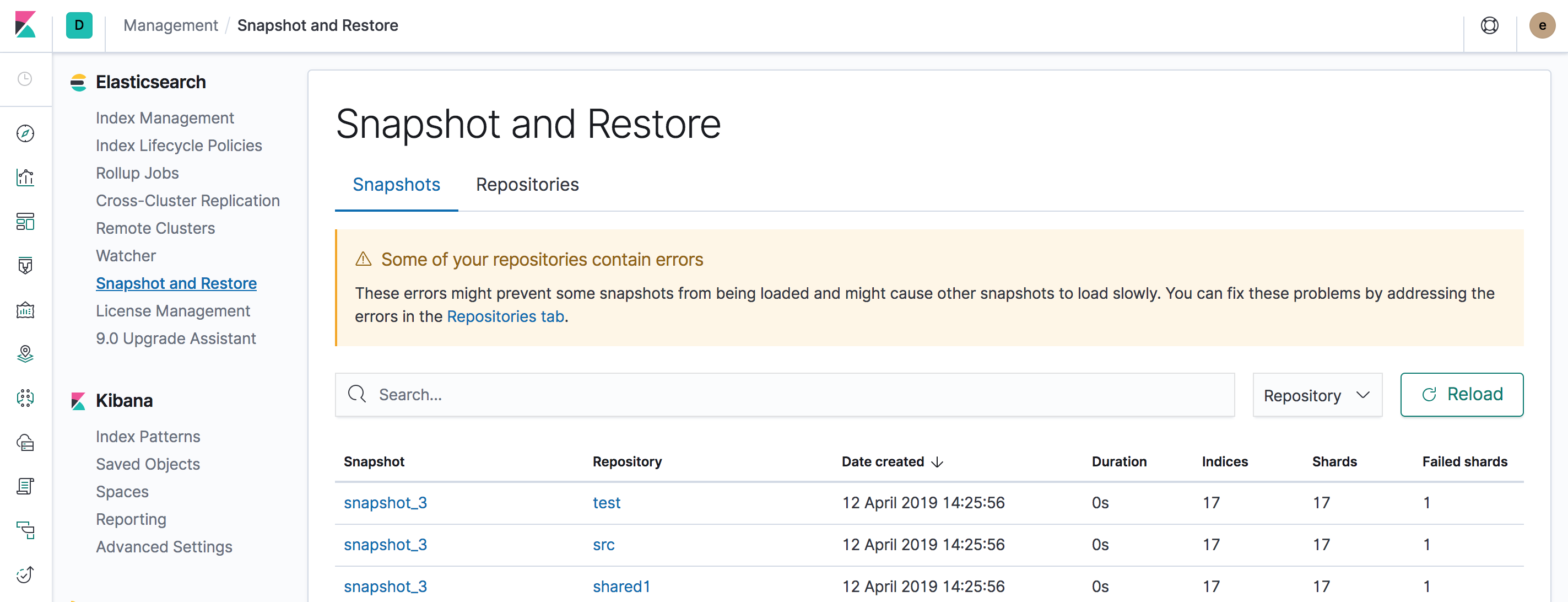Open the Machine Learning icon

point(25,398)
